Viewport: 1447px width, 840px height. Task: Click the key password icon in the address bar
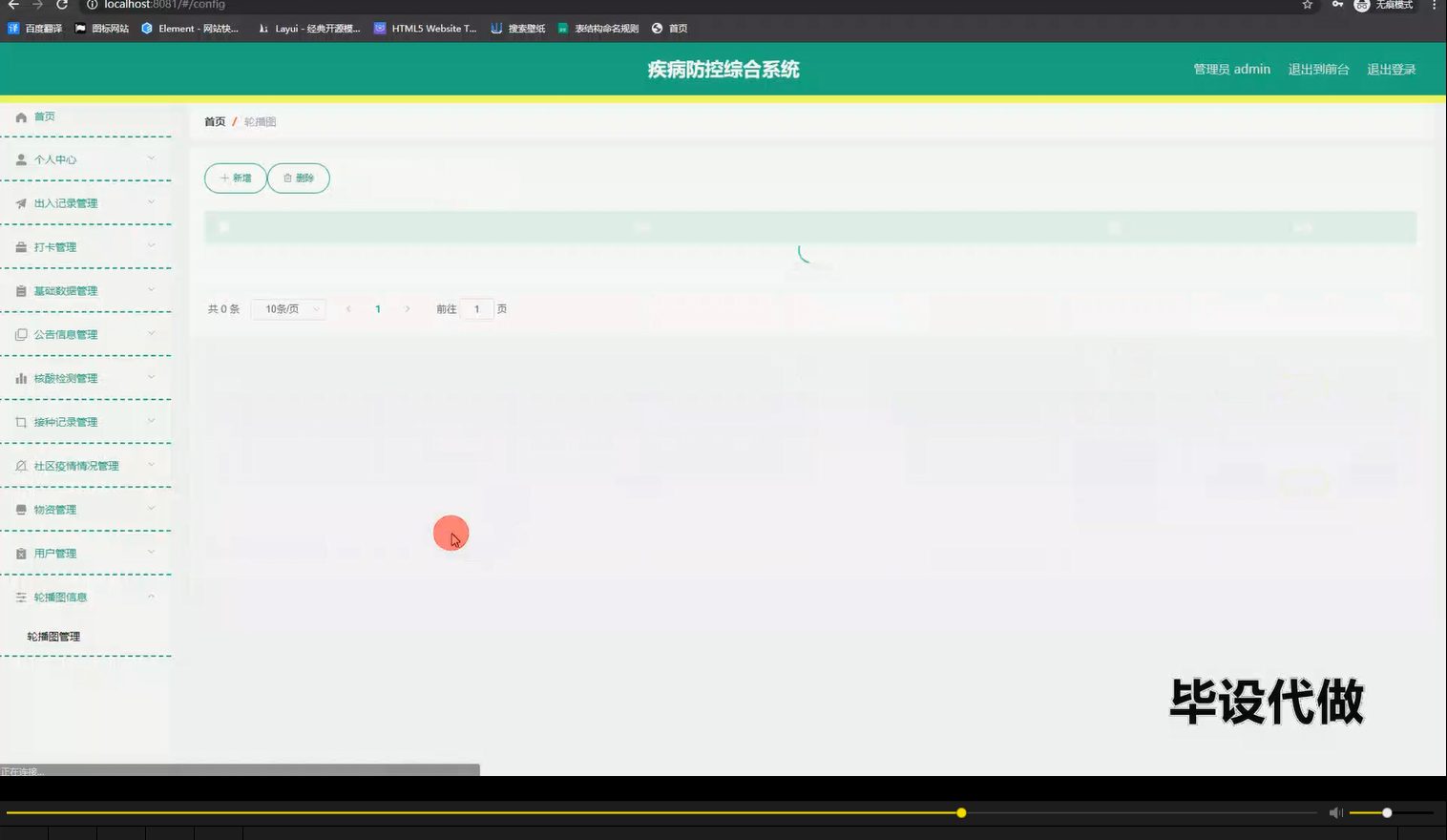coord(1337,5)
